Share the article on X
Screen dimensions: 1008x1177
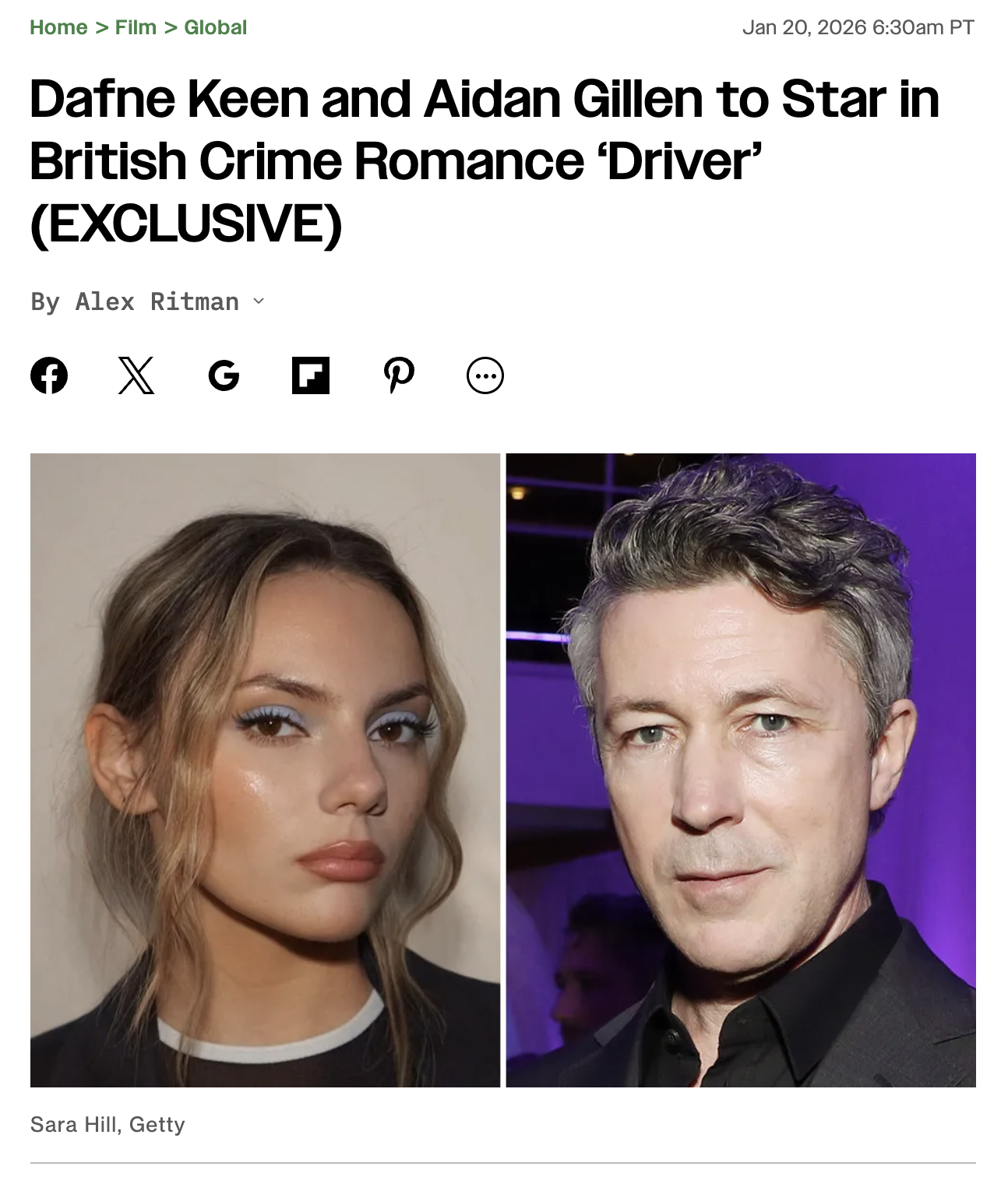[136, 375]
